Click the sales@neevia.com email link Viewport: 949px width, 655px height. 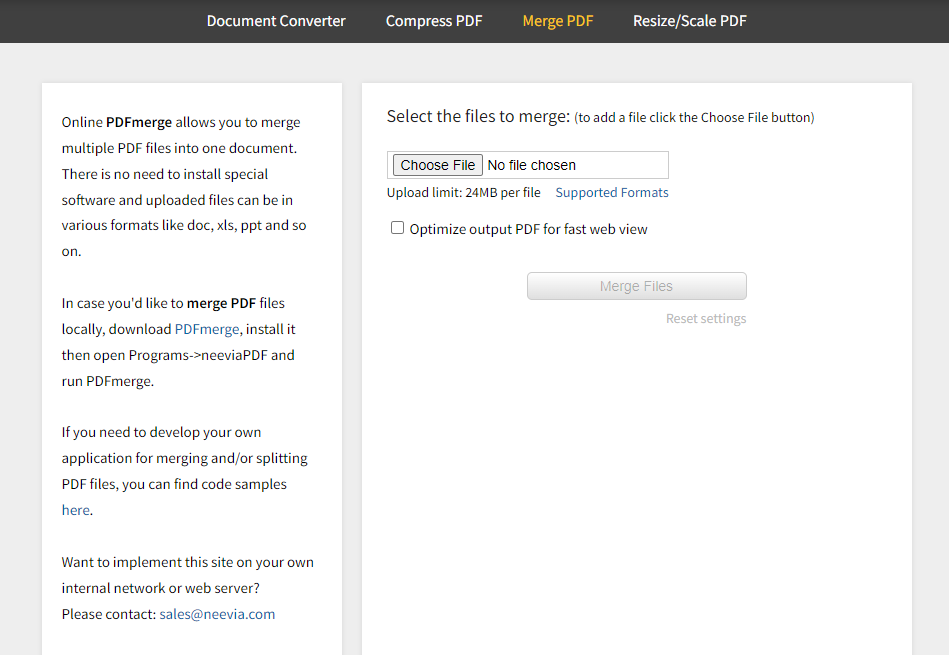[x=217, y=614]
